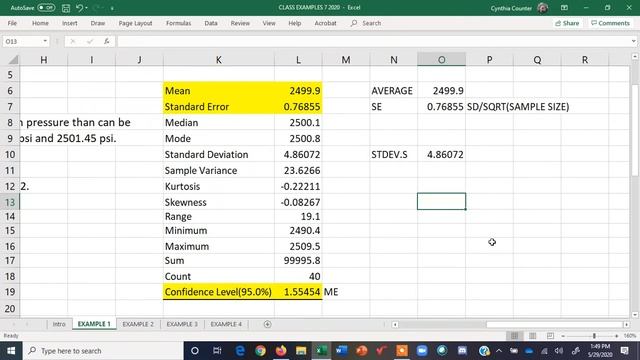Select the Review ribbon tab
Image resolution: width=640 pixels, height=360 pixels.
click(240, 23)
